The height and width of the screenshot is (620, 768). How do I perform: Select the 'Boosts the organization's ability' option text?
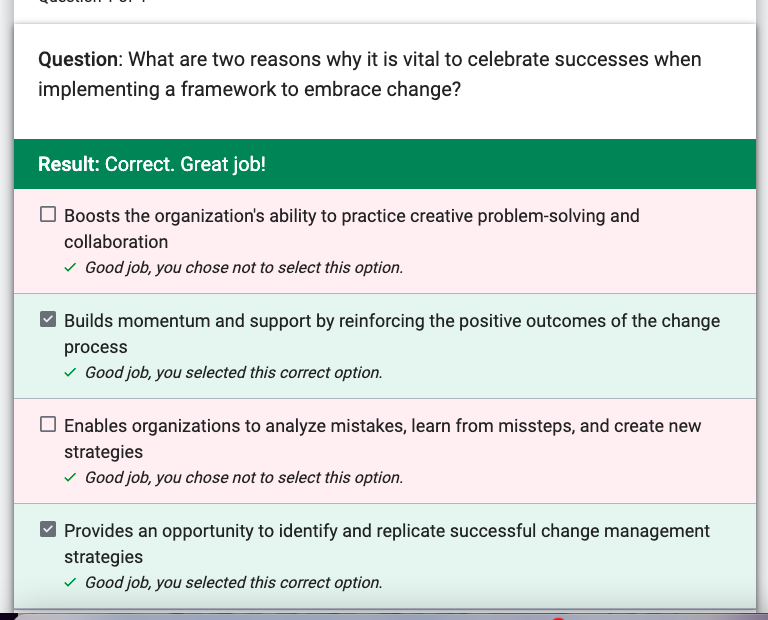point(352,229)
